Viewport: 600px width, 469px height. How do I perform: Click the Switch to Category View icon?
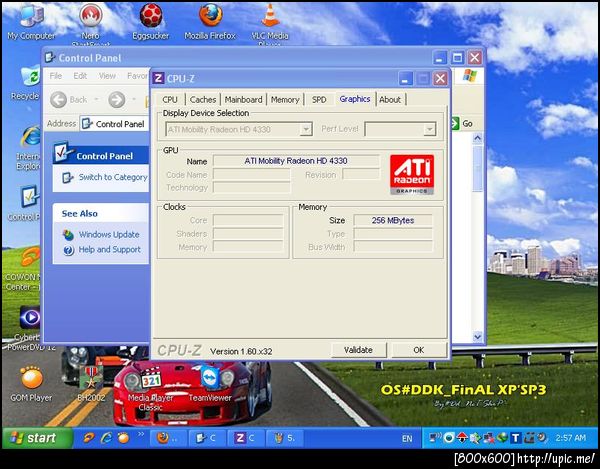(67, 178)
